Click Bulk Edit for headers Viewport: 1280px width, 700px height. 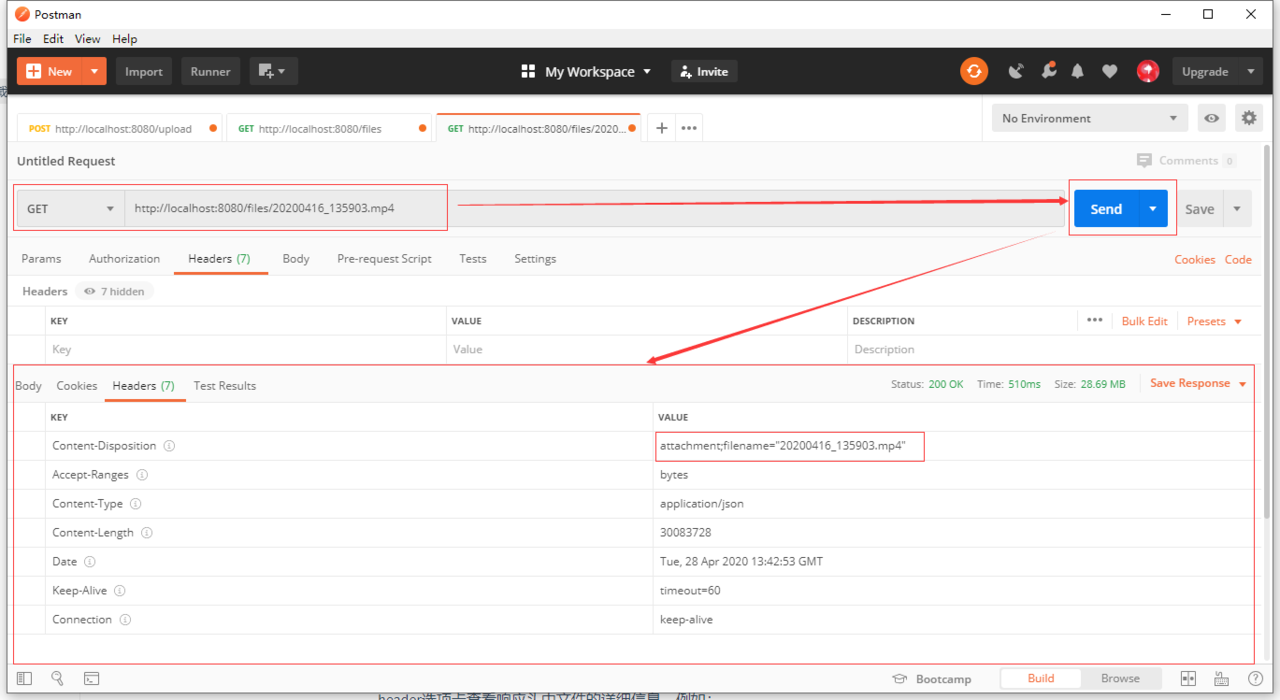tap(1145, 321)
